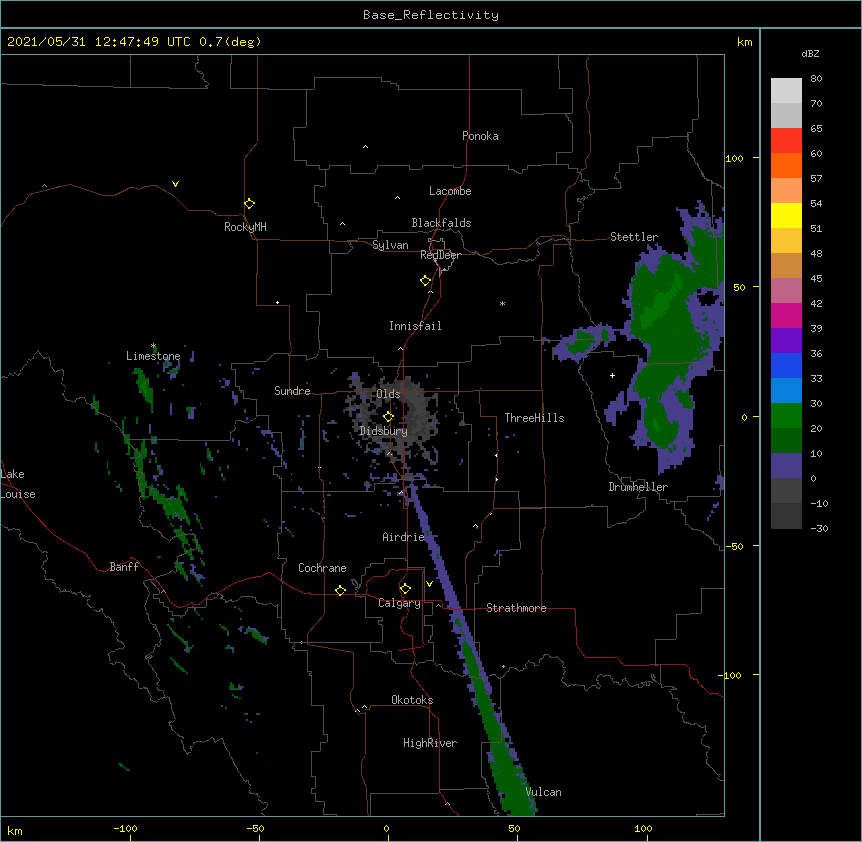Click the red 60-65 dBZ legend swatch

pyautogui.click(x=786, y=141)
